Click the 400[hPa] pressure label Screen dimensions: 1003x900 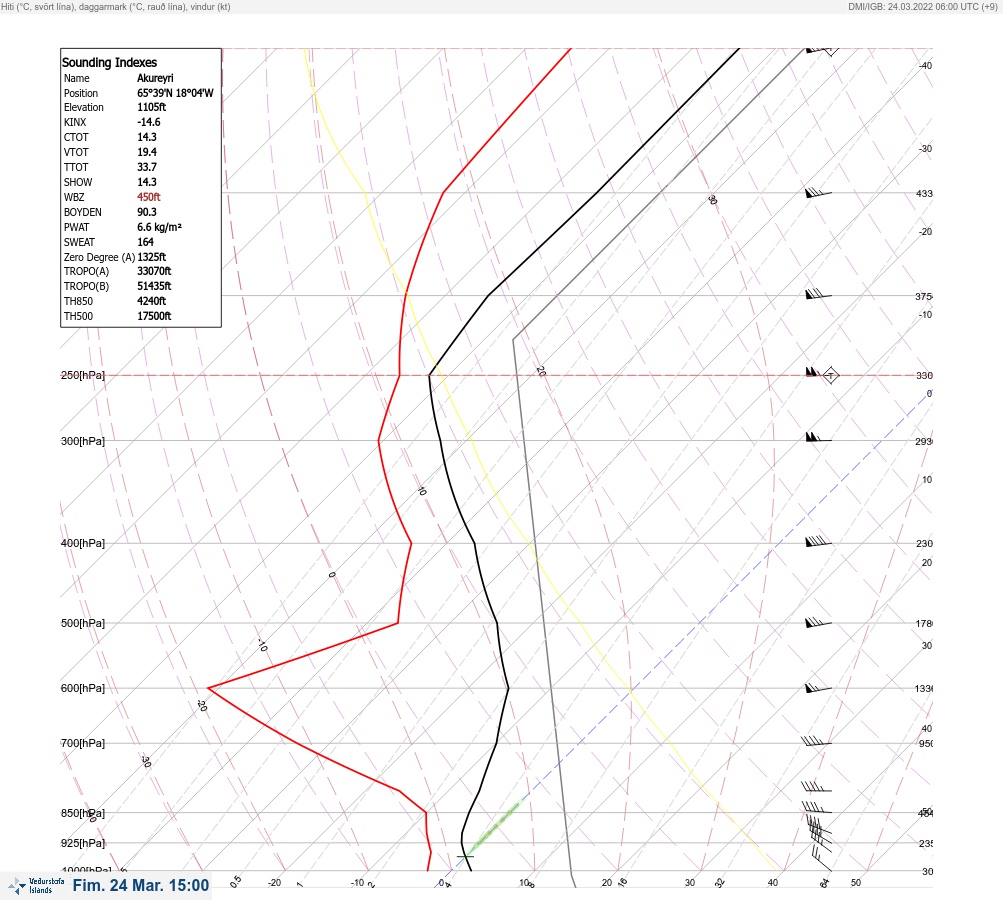click(x=83, y=543)
